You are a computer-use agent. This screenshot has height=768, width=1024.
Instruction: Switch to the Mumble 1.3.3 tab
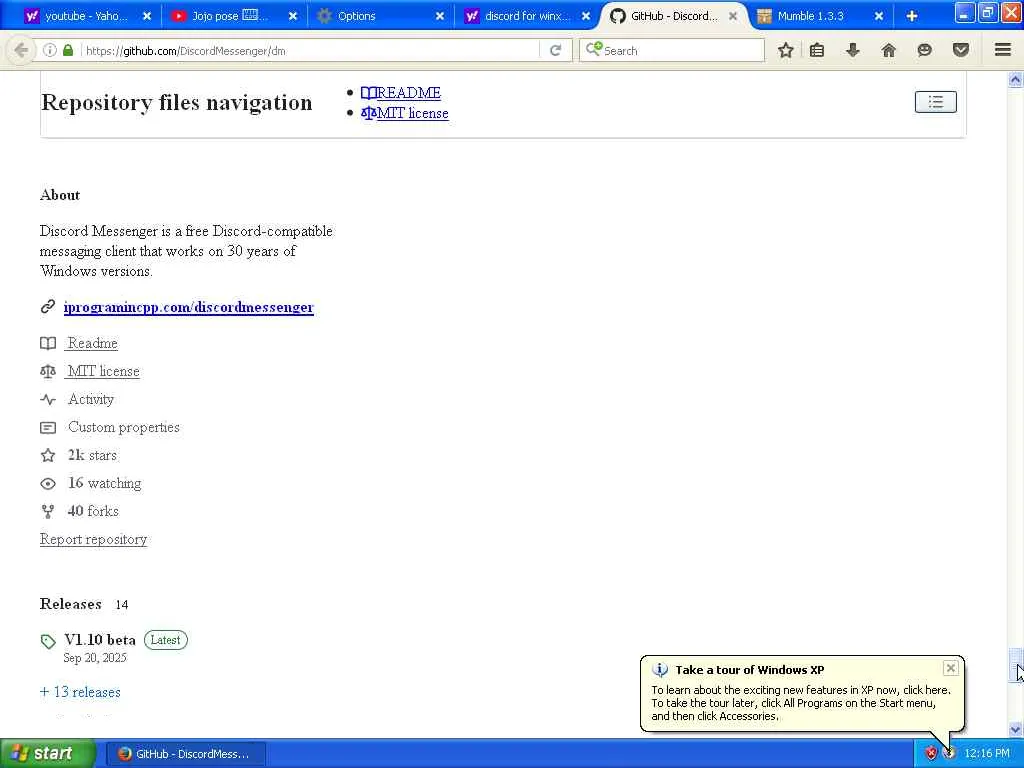[810, 16]
